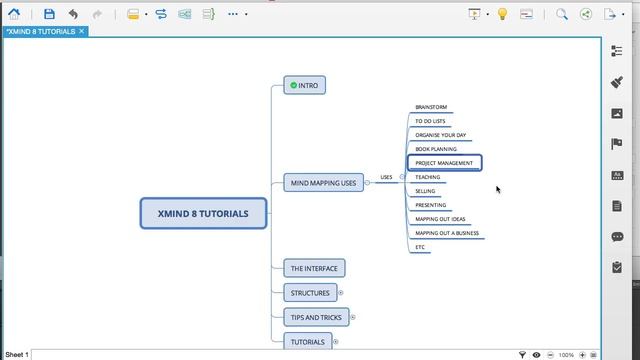Toggle the eye visibility icon

pos(536,355)
